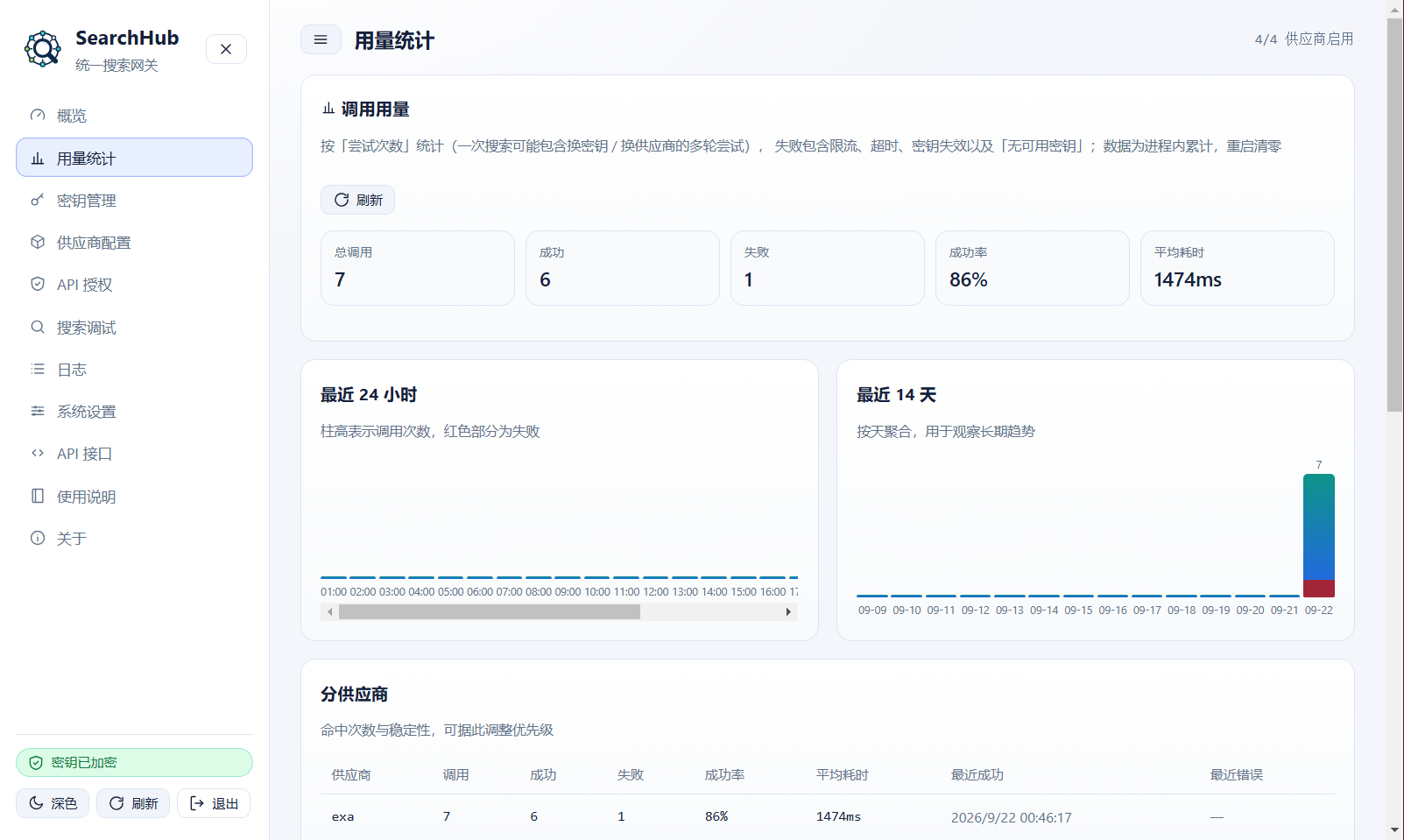1404x840 pixels.
Task: Open 日志 in the sidebar
Action: (x=134, y=370)
